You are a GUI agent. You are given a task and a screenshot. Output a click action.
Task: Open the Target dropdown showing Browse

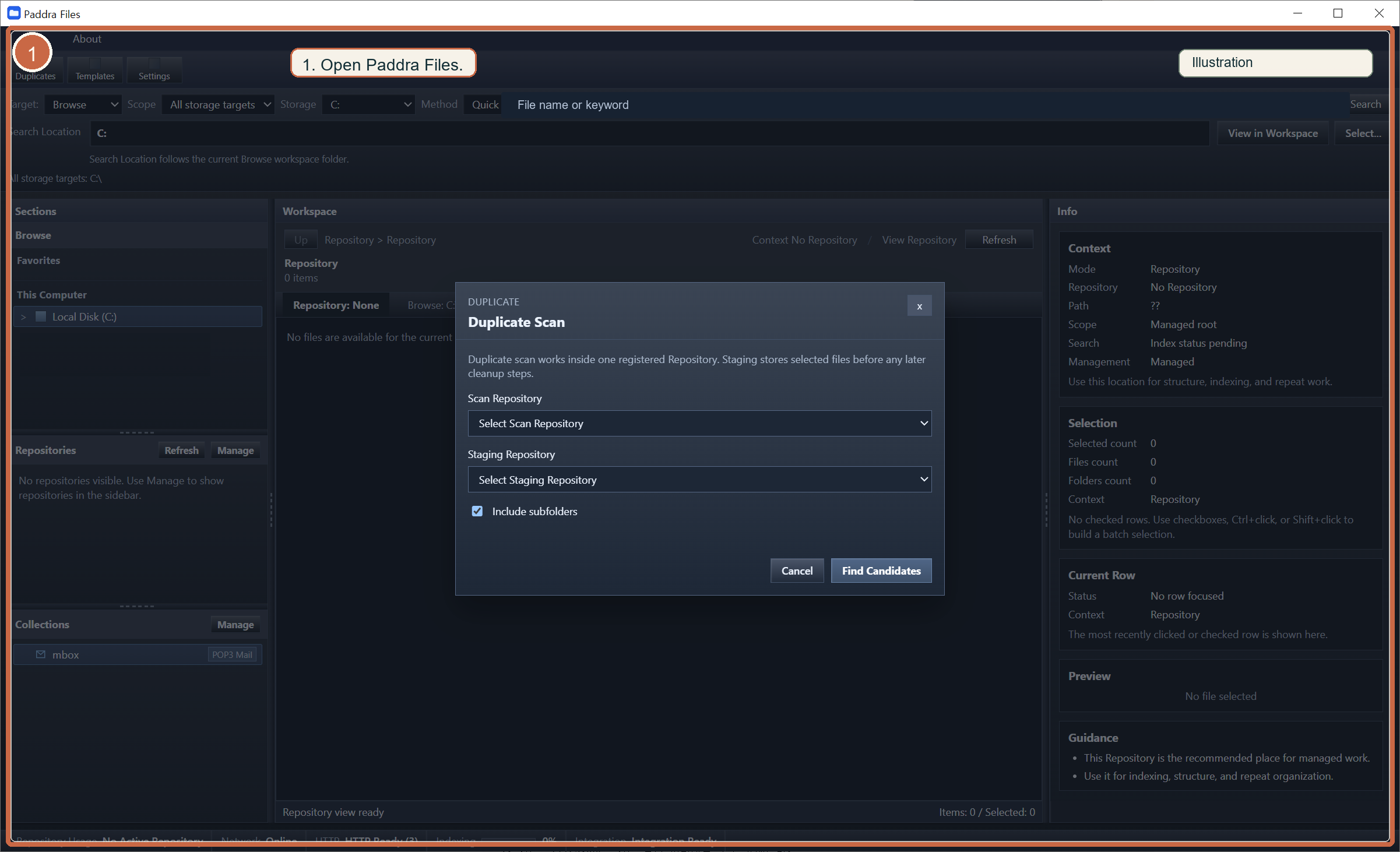click(x=83, y=105)
